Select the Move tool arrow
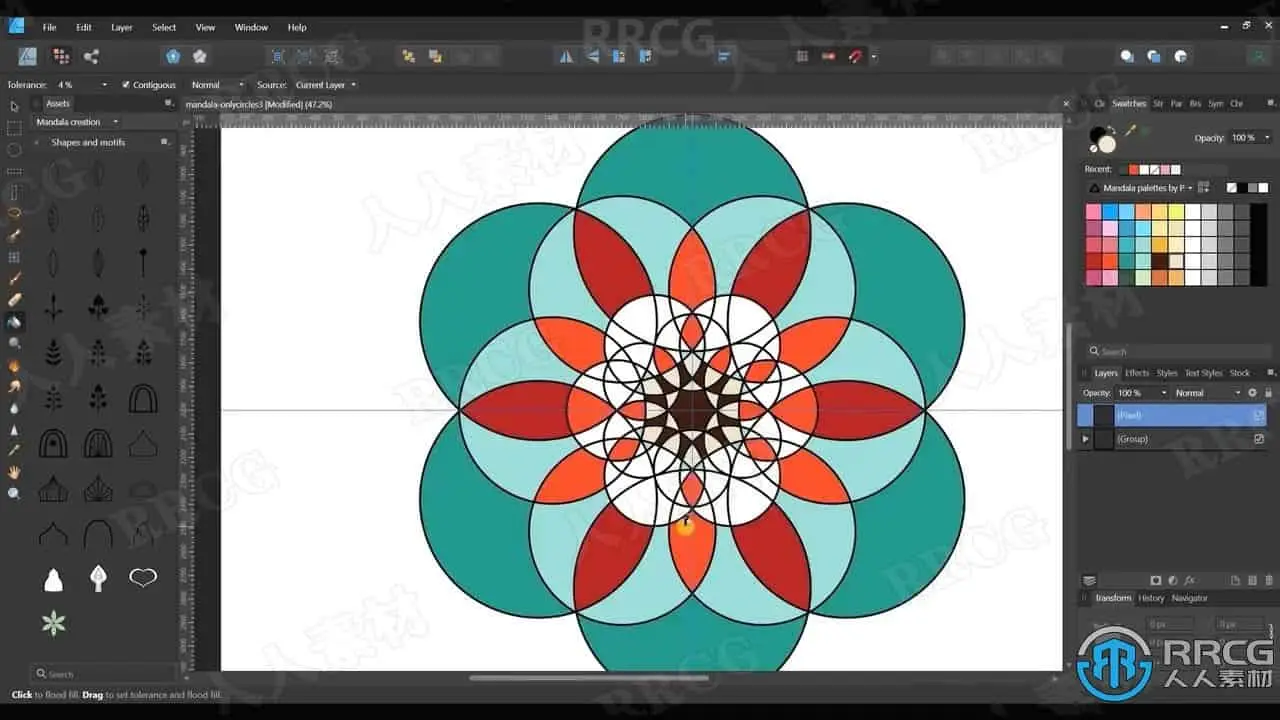The image size is (1280, 720). (x=14, y=106)
